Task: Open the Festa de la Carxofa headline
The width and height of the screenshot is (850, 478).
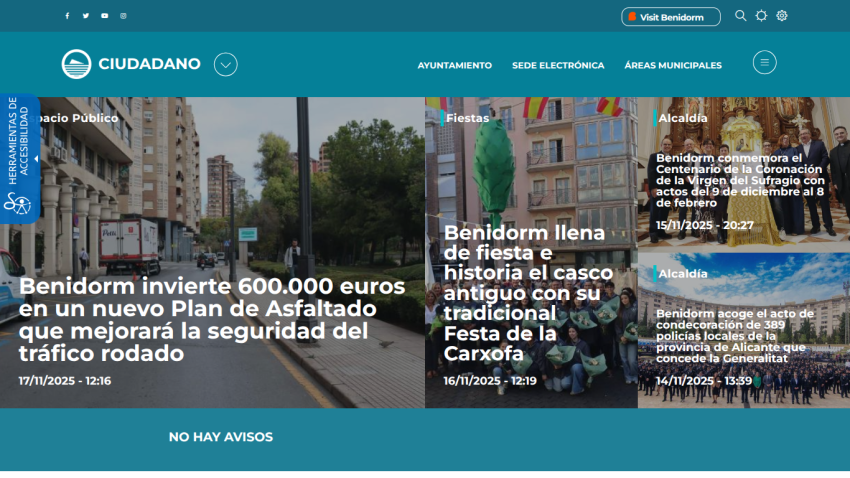Action: pyautogui.click(x=528, y=293)
